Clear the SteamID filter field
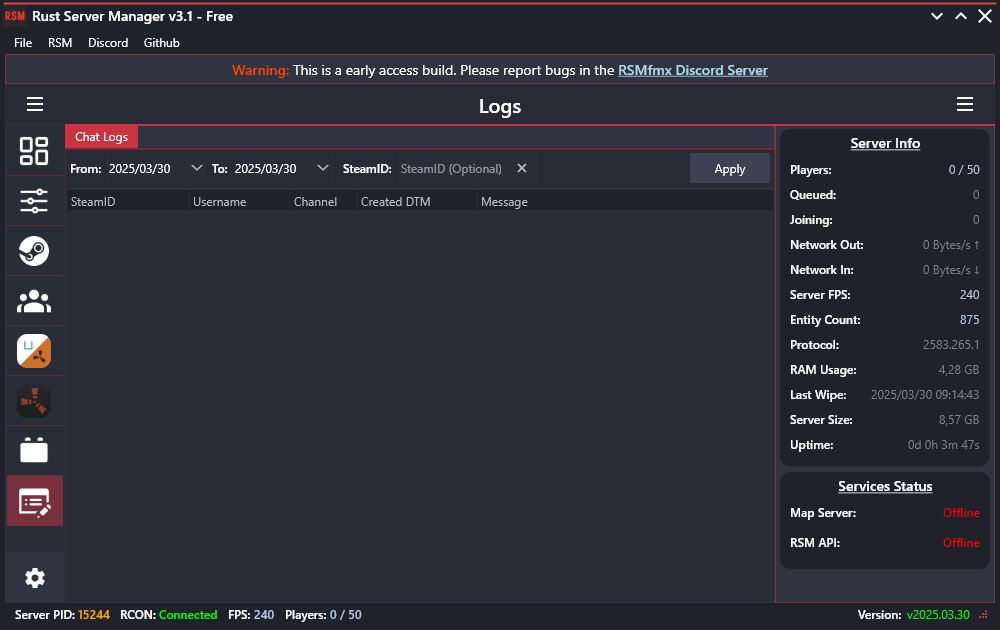The width and height of the screenshot is (1000, 630). click(522, 168)
